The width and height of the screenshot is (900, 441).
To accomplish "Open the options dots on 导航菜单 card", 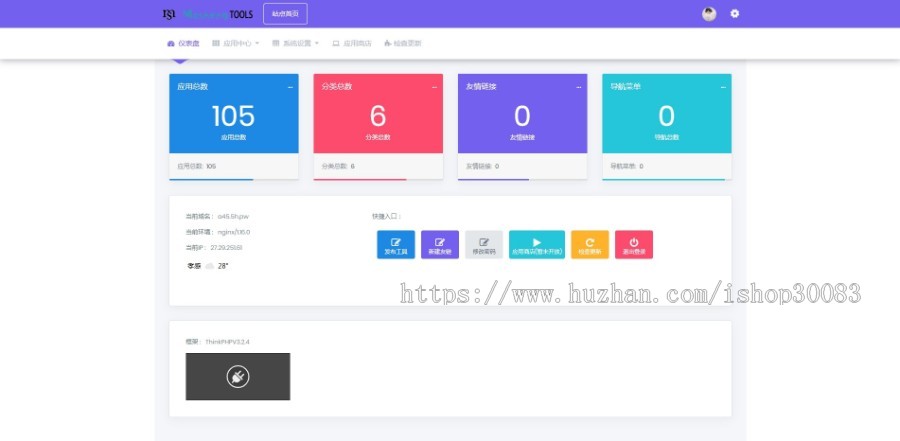I will 723,87.
